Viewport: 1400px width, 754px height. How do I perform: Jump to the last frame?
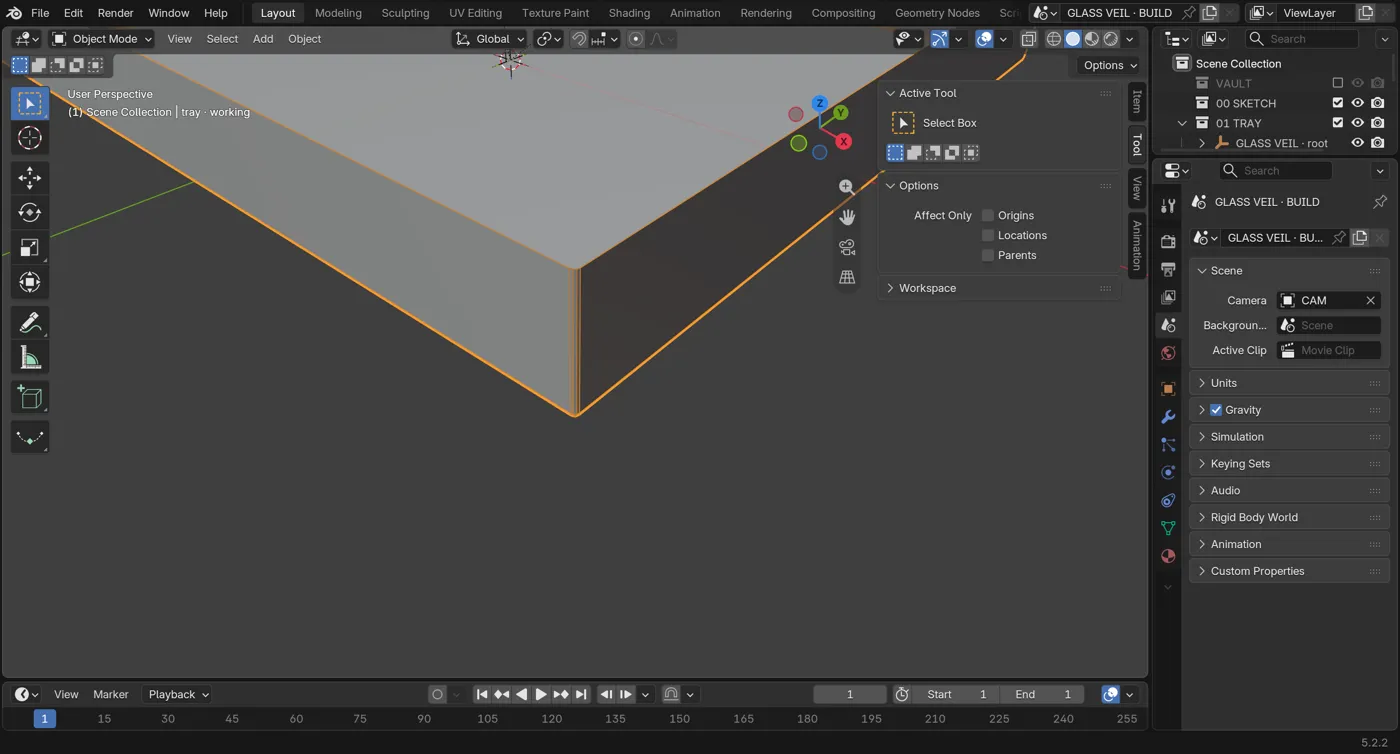pos(581,694)
